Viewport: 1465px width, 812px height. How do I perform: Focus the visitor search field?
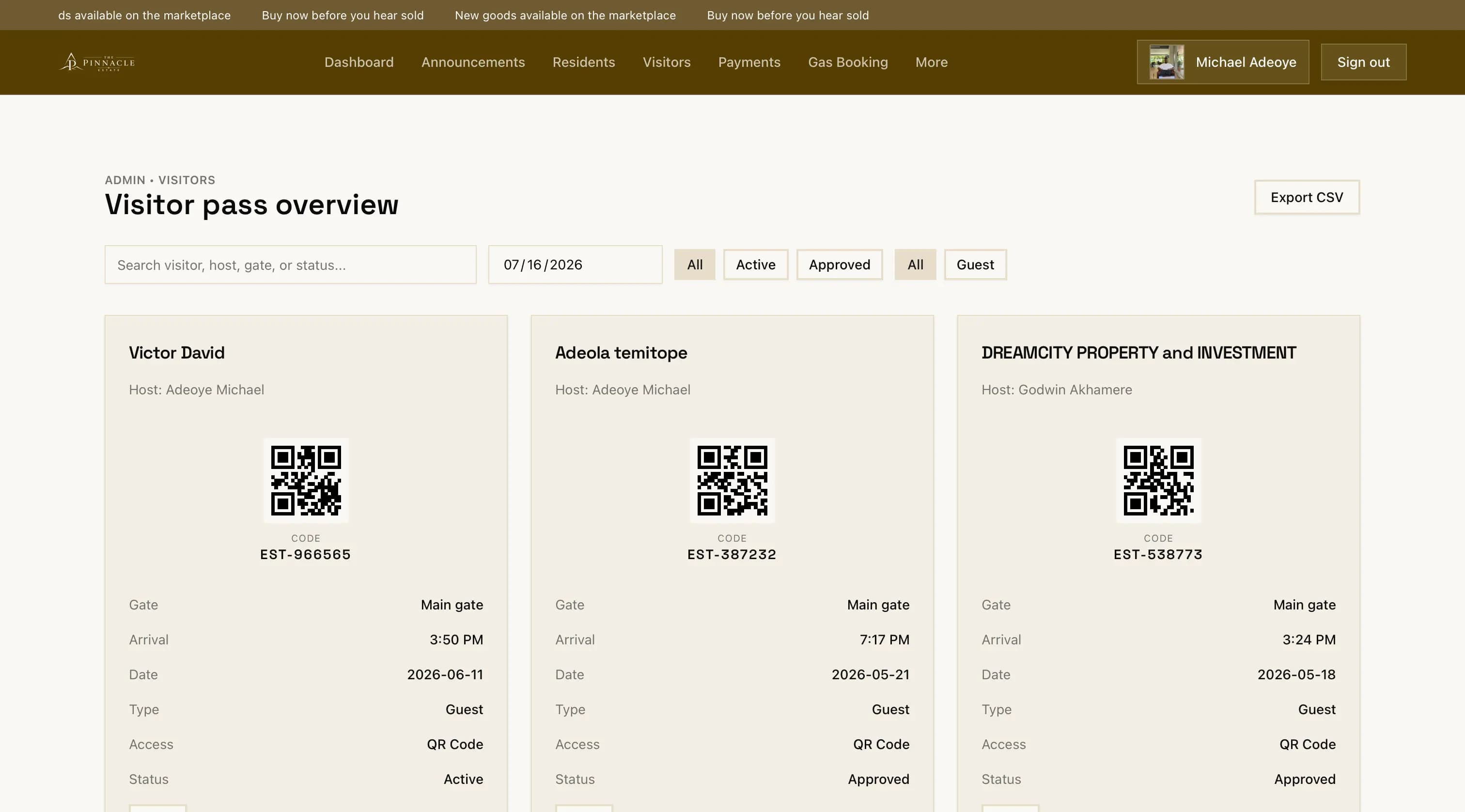click(x=291, y=265)
